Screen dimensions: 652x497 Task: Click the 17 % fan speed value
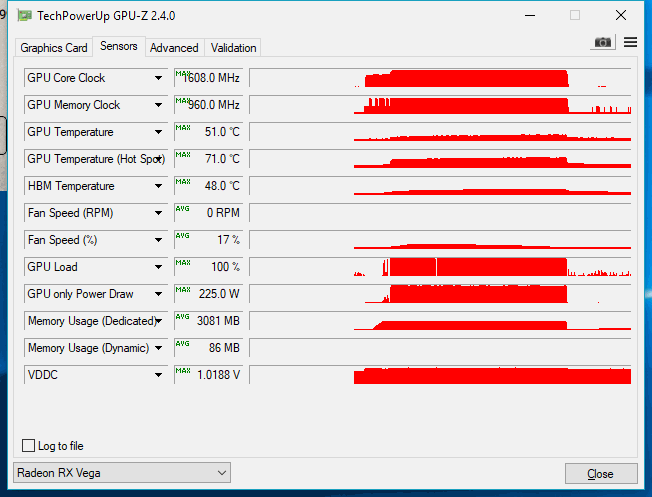[208, 240]
